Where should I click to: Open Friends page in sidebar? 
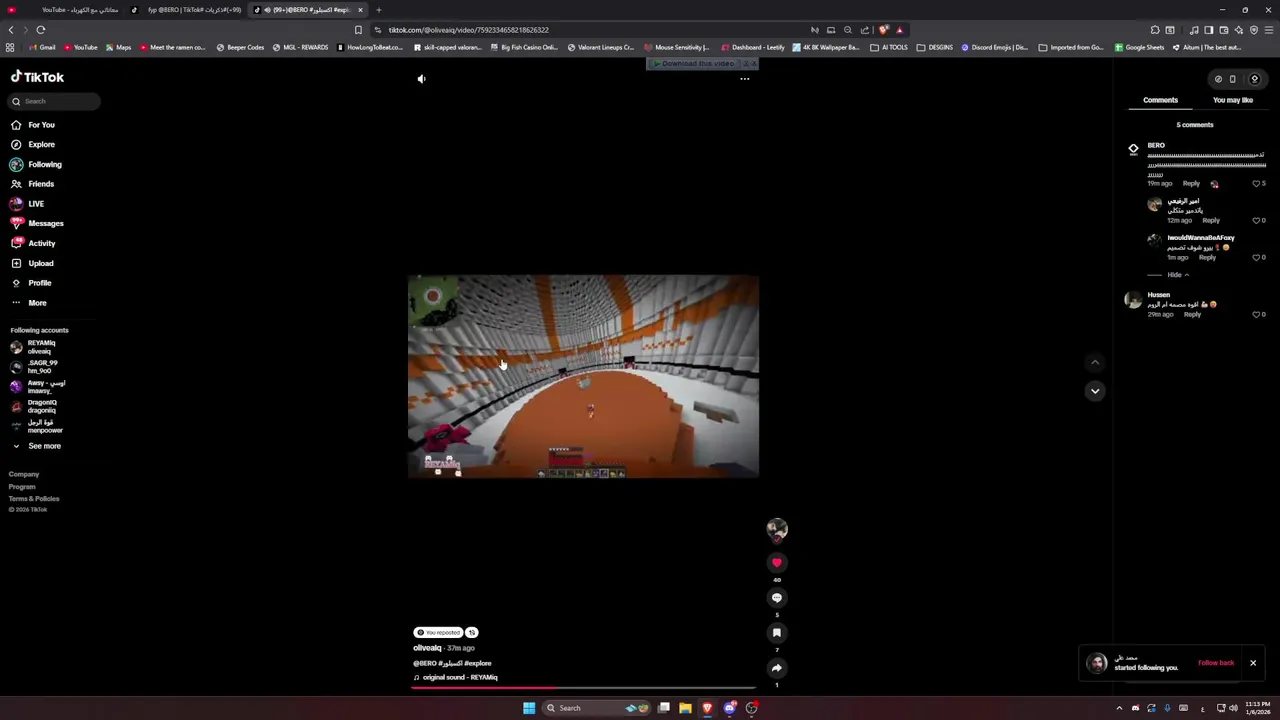(41, 184)
